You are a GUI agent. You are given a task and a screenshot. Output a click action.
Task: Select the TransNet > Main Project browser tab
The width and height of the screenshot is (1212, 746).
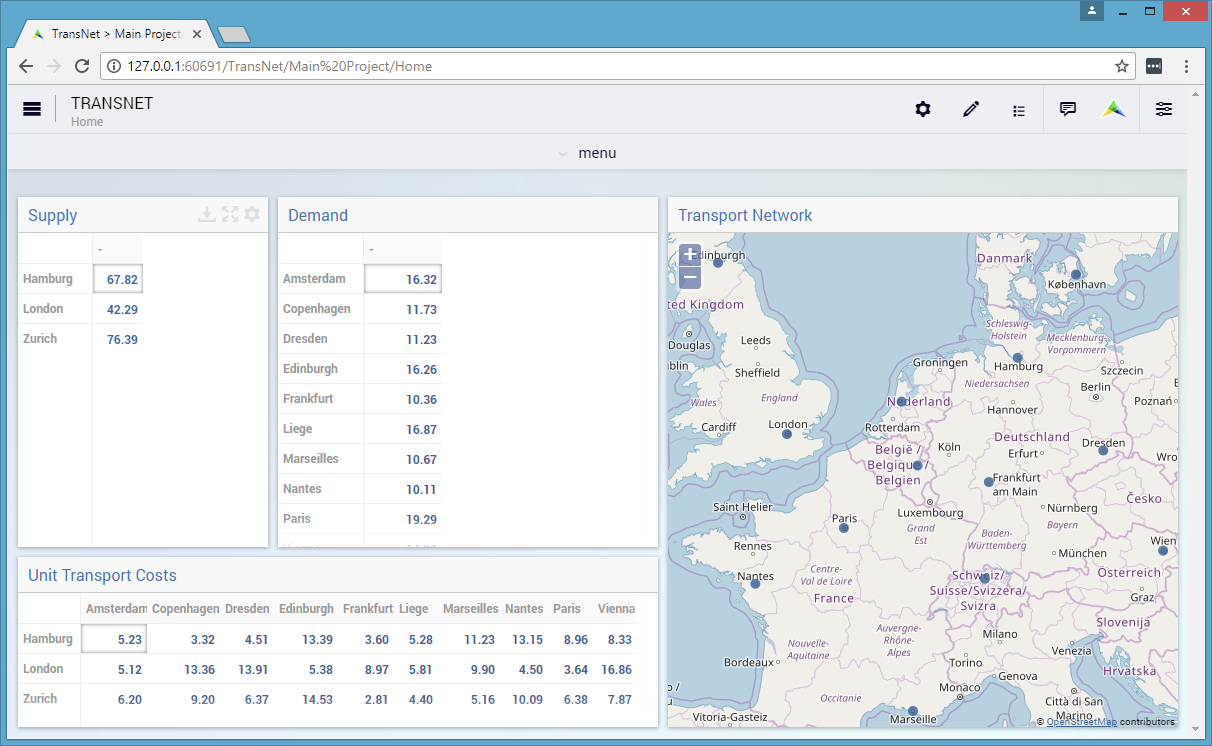pyautogui.click(x=115, y=34)
